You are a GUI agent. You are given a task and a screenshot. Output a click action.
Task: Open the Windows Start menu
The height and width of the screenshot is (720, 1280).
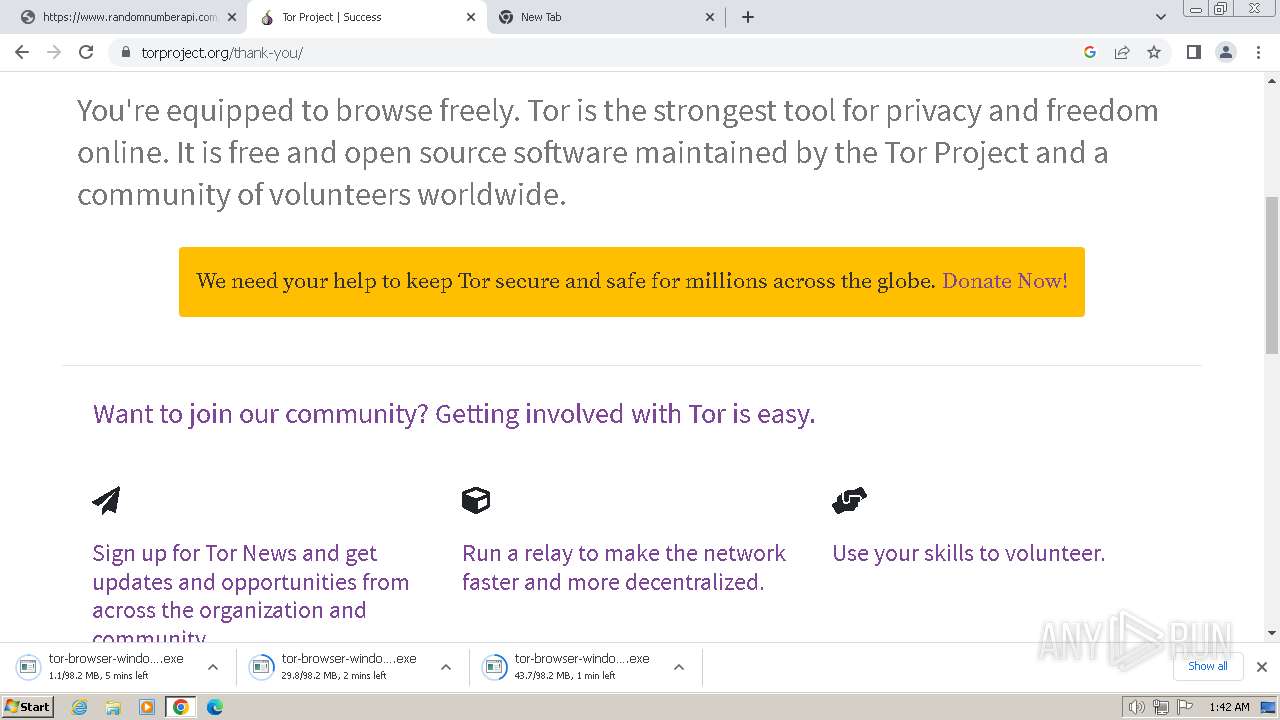point(27,706)
